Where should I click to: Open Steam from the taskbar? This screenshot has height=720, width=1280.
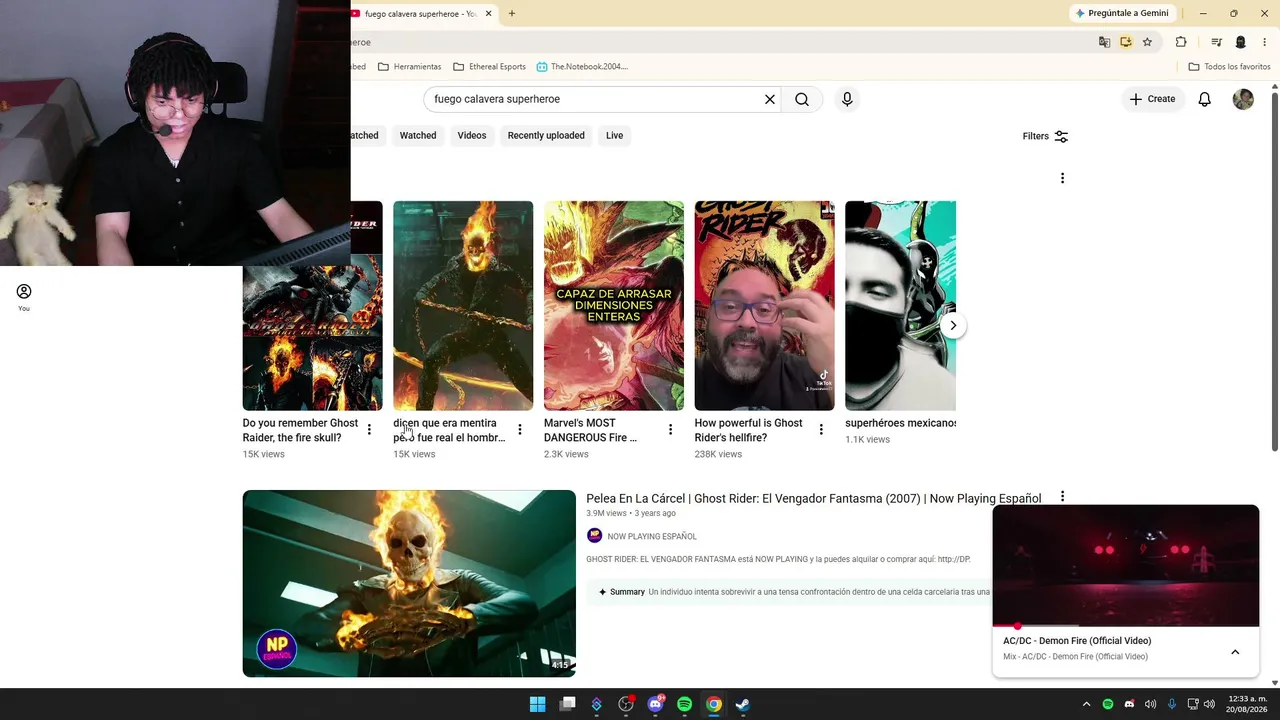tap(743, 704)
